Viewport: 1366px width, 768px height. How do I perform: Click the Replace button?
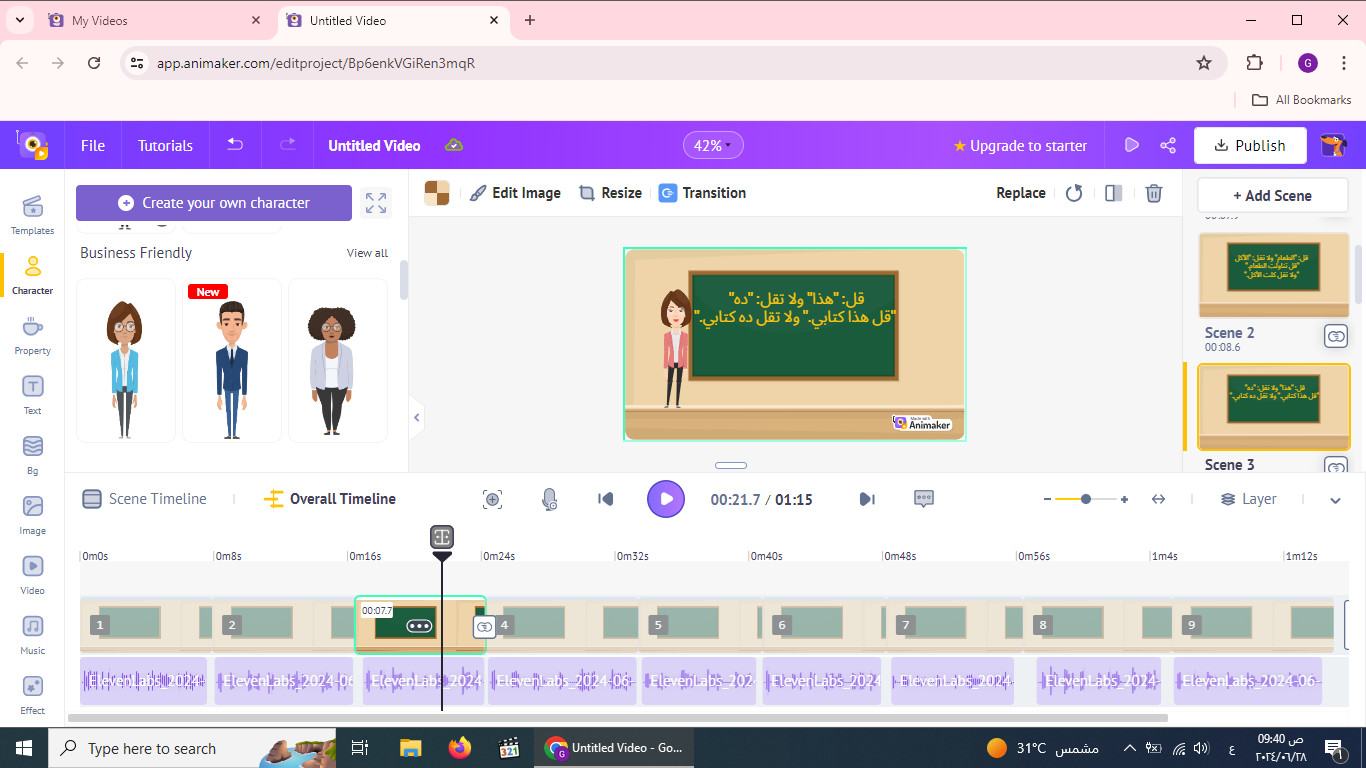[x=1021, y=193]
